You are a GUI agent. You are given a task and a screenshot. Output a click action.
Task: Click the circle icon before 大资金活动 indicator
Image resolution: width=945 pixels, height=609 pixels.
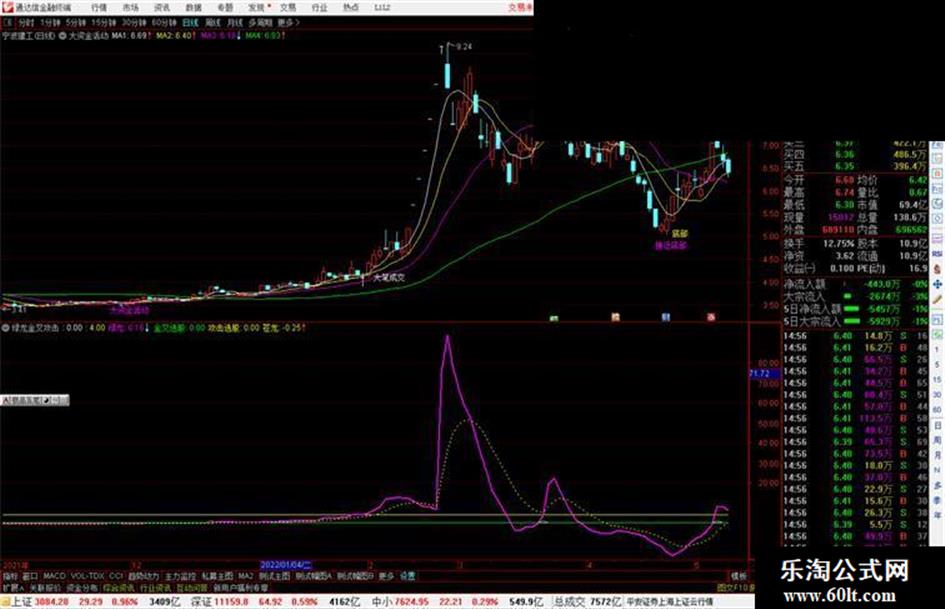tap(62, 36)
